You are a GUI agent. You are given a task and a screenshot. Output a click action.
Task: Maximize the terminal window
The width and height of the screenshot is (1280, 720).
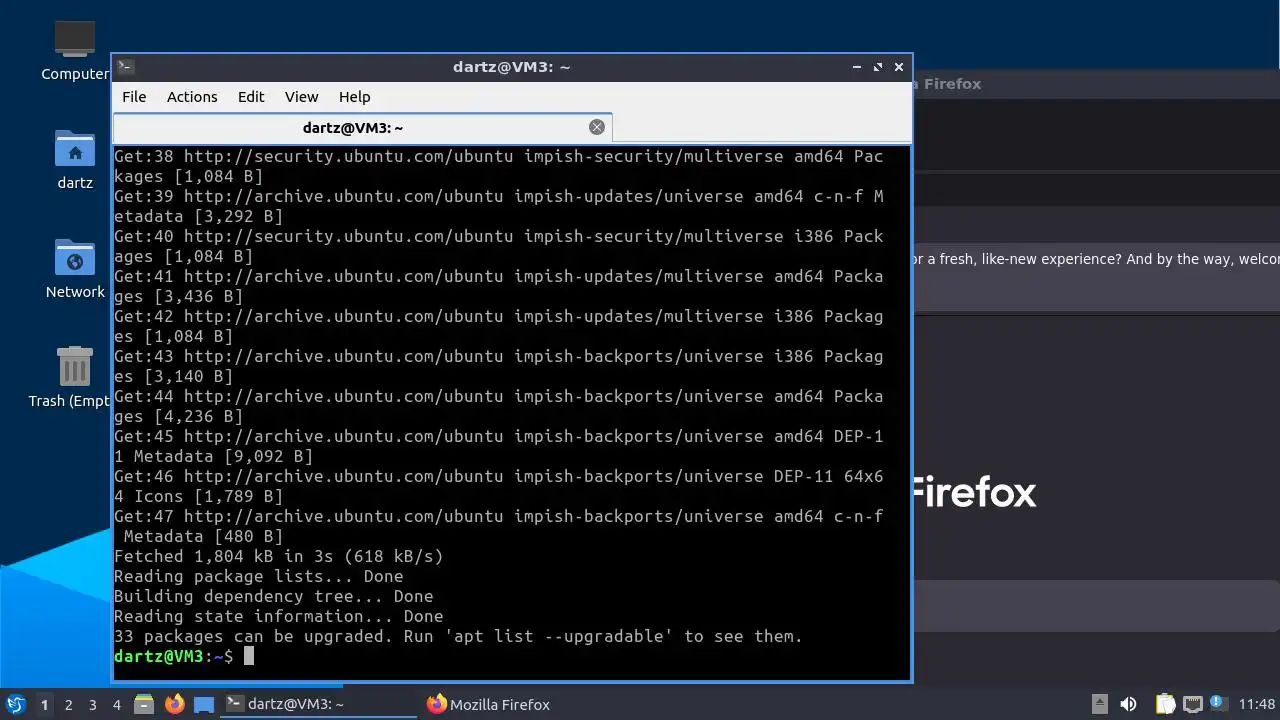[x=878, y=67]
